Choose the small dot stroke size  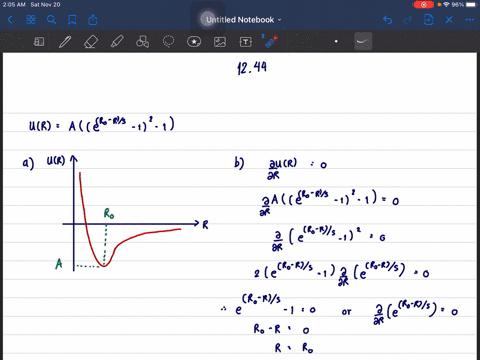click(x=336, y=42)
